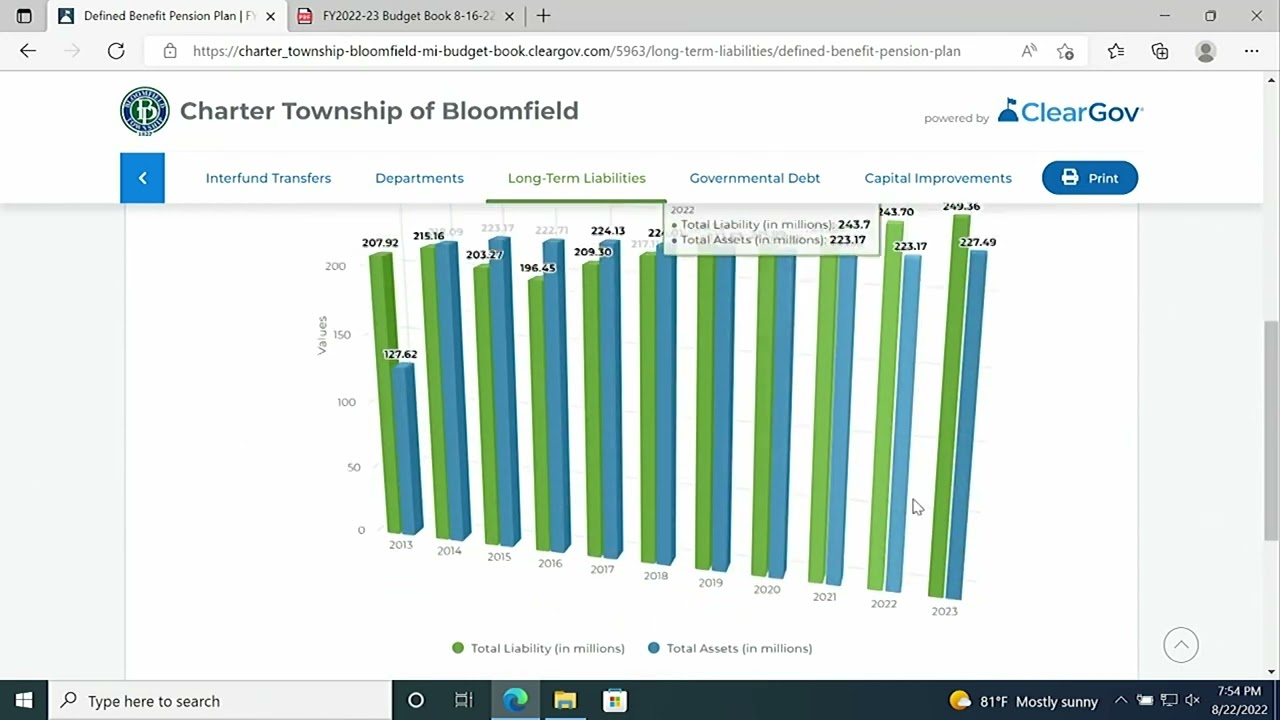Click the 2013 blue assets bar
This screenshot has height=720, width=1280.
(x=407, y=447)
